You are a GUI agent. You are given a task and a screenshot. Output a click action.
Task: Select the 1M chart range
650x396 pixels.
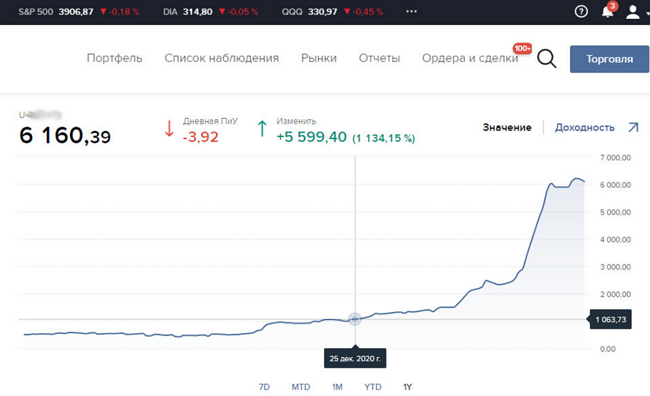click(x=337, y=387)
